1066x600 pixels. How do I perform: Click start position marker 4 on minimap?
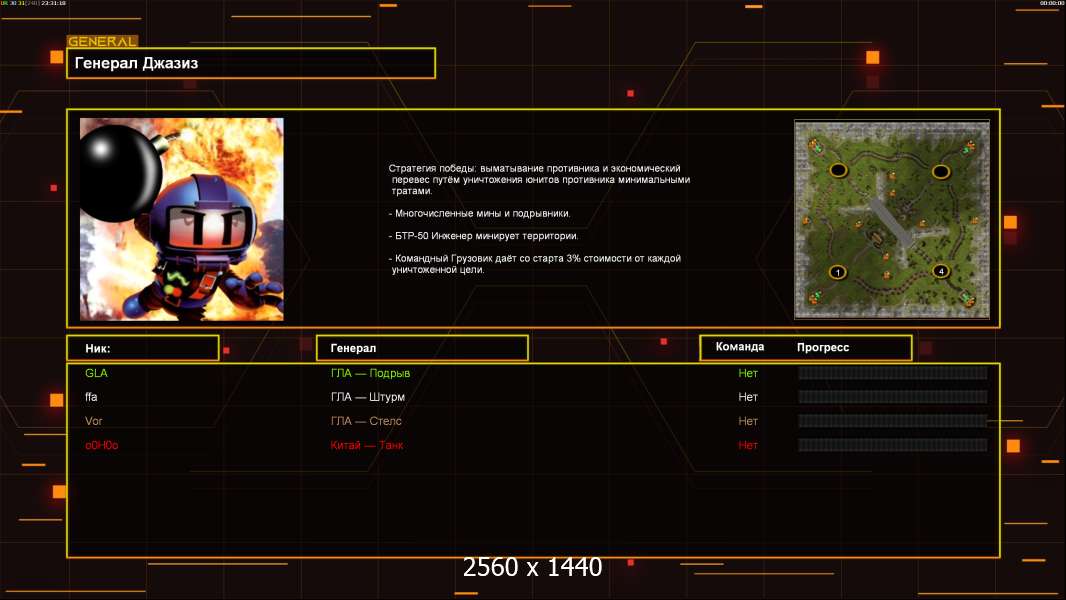click(941, 271)
